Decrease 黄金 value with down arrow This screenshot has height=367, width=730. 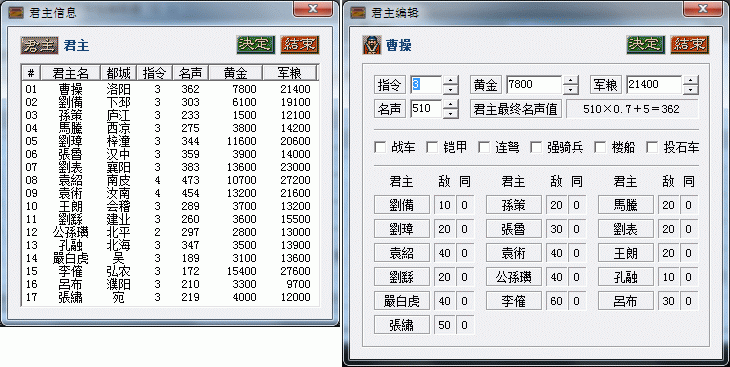570,89
